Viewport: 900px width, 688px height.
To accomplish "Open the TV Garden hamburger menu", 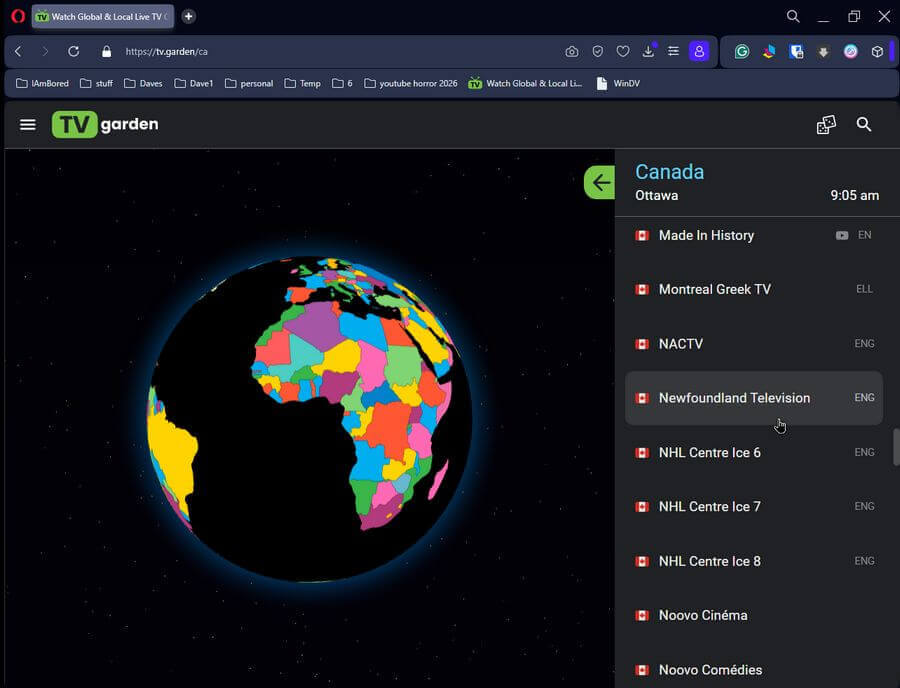I will [x=28, y=124].
